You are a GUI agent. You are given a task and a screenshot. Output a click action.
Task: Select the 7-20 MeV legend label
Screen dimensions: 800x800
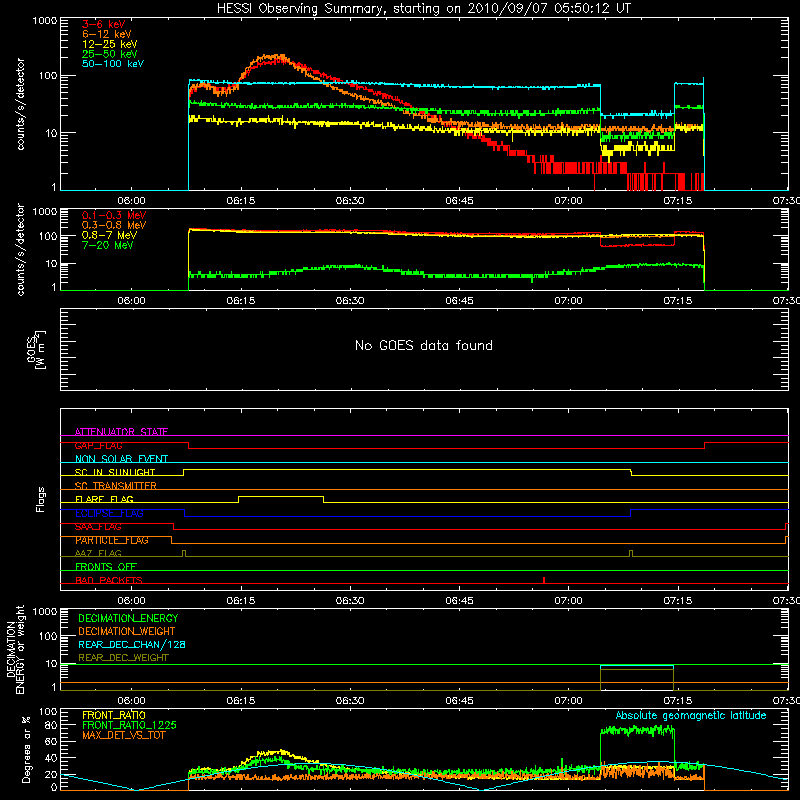click(108, 245)
